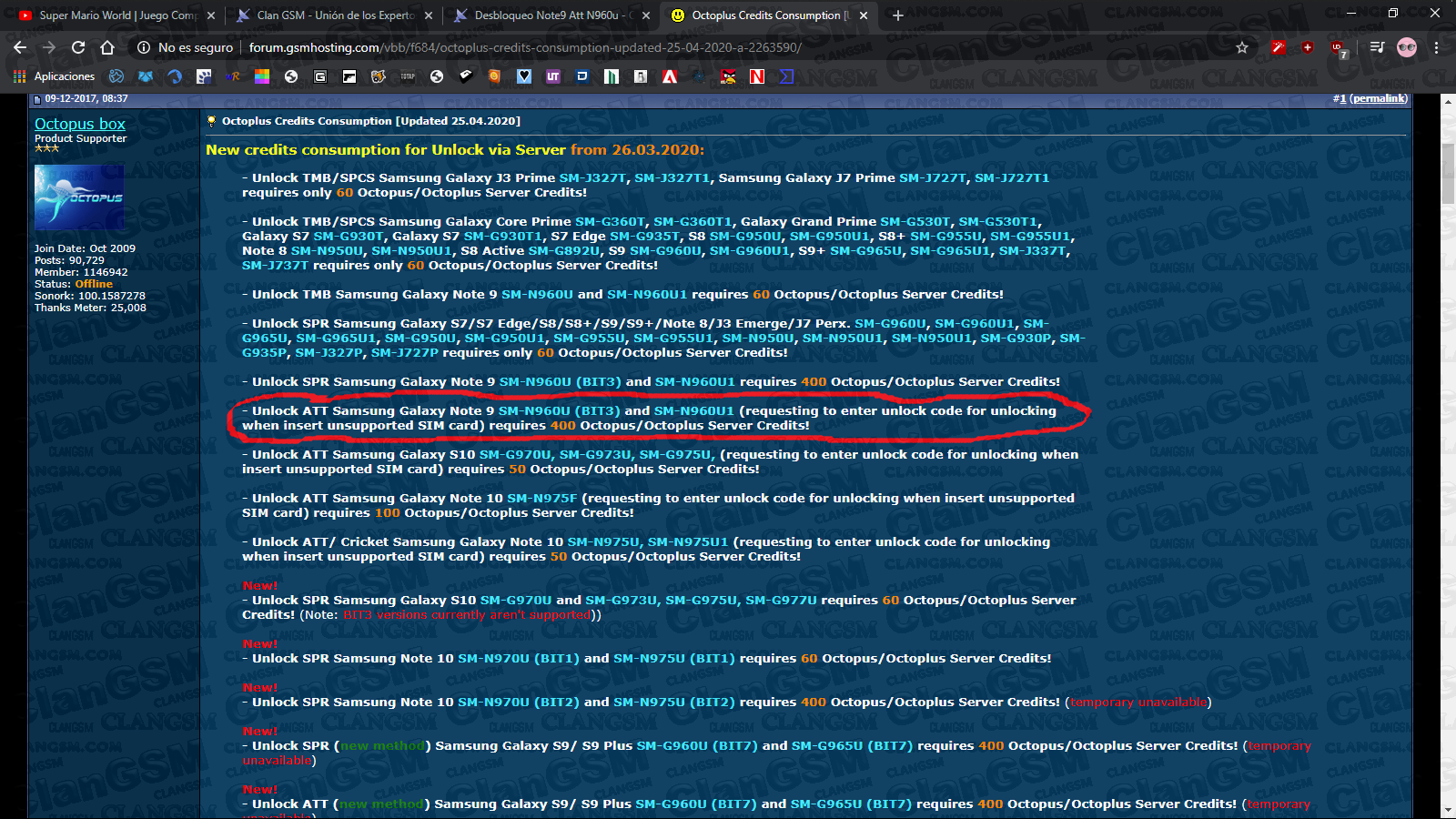Click the scrollbar down arrow
Viewport: 1456px width, 819px height.
pyautogui.click(x=1448, y=810)
